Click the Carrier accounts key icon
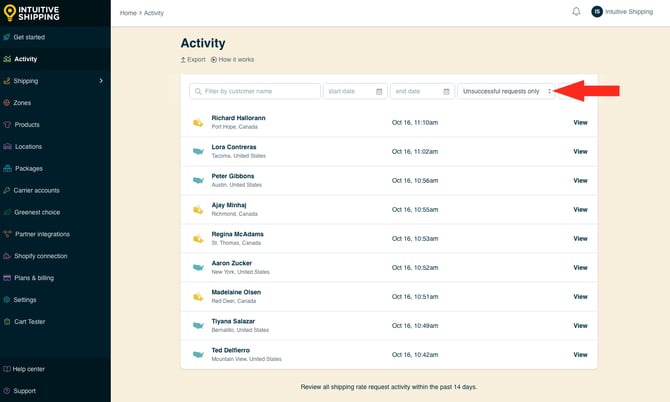This screenshot has width=670, height=402. tap(7, 191)
